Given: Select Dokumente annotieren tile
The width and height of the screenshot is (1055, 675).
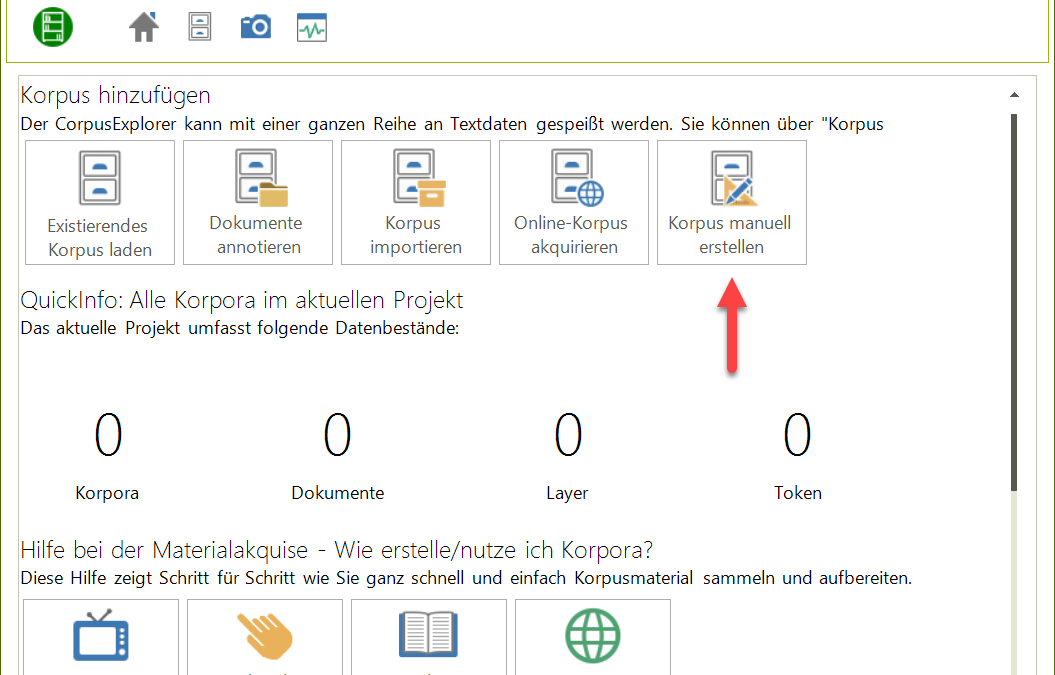Looking at the screenshot, I should 258,202.
